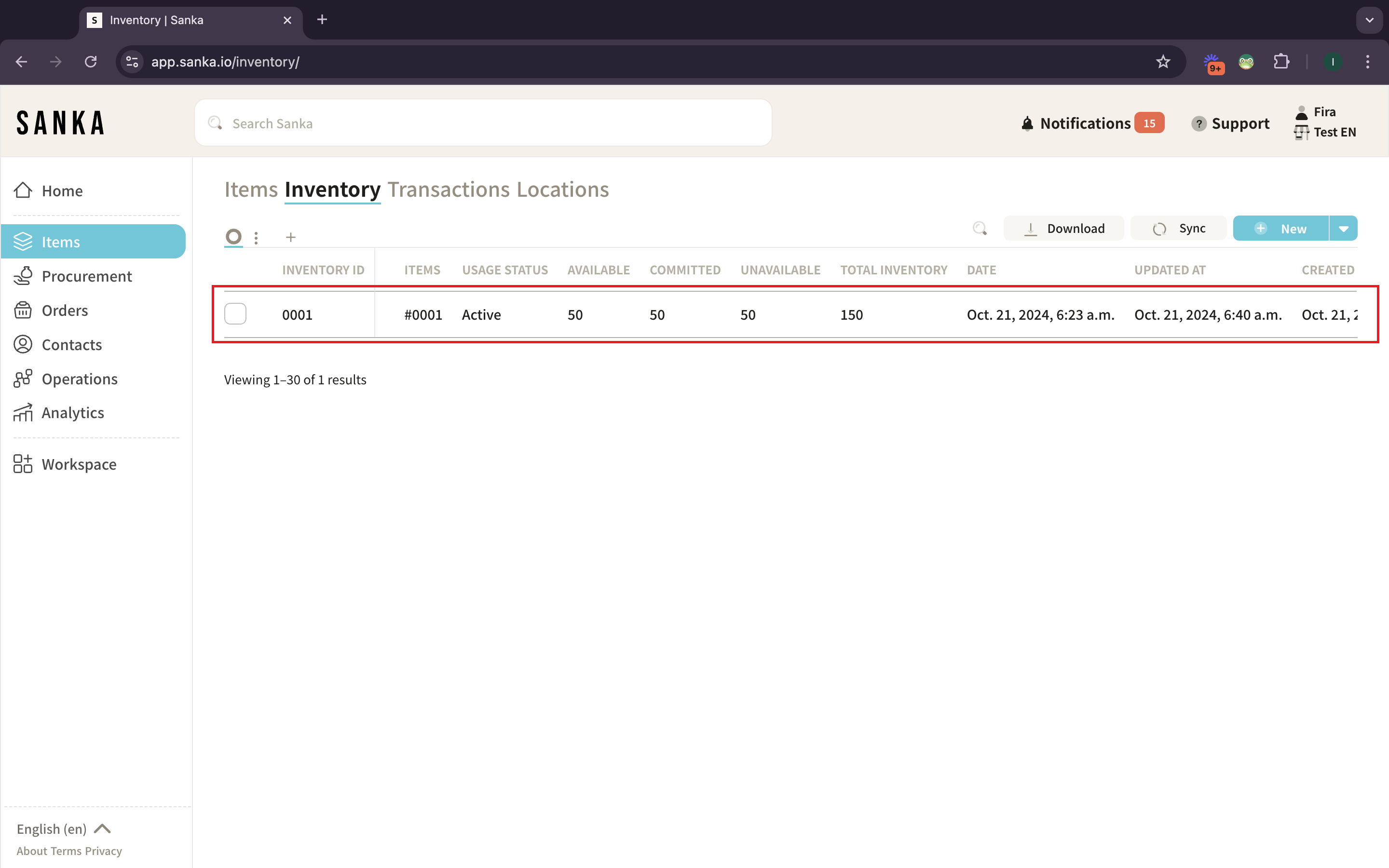Click the Download button

[1063, 229]
